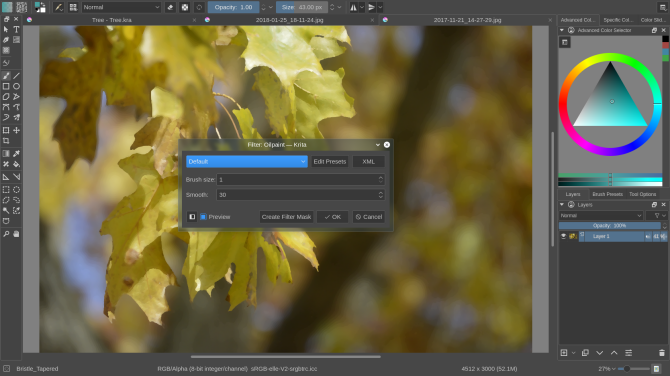Select the Measure distance tool

click(x=16, y=176)
